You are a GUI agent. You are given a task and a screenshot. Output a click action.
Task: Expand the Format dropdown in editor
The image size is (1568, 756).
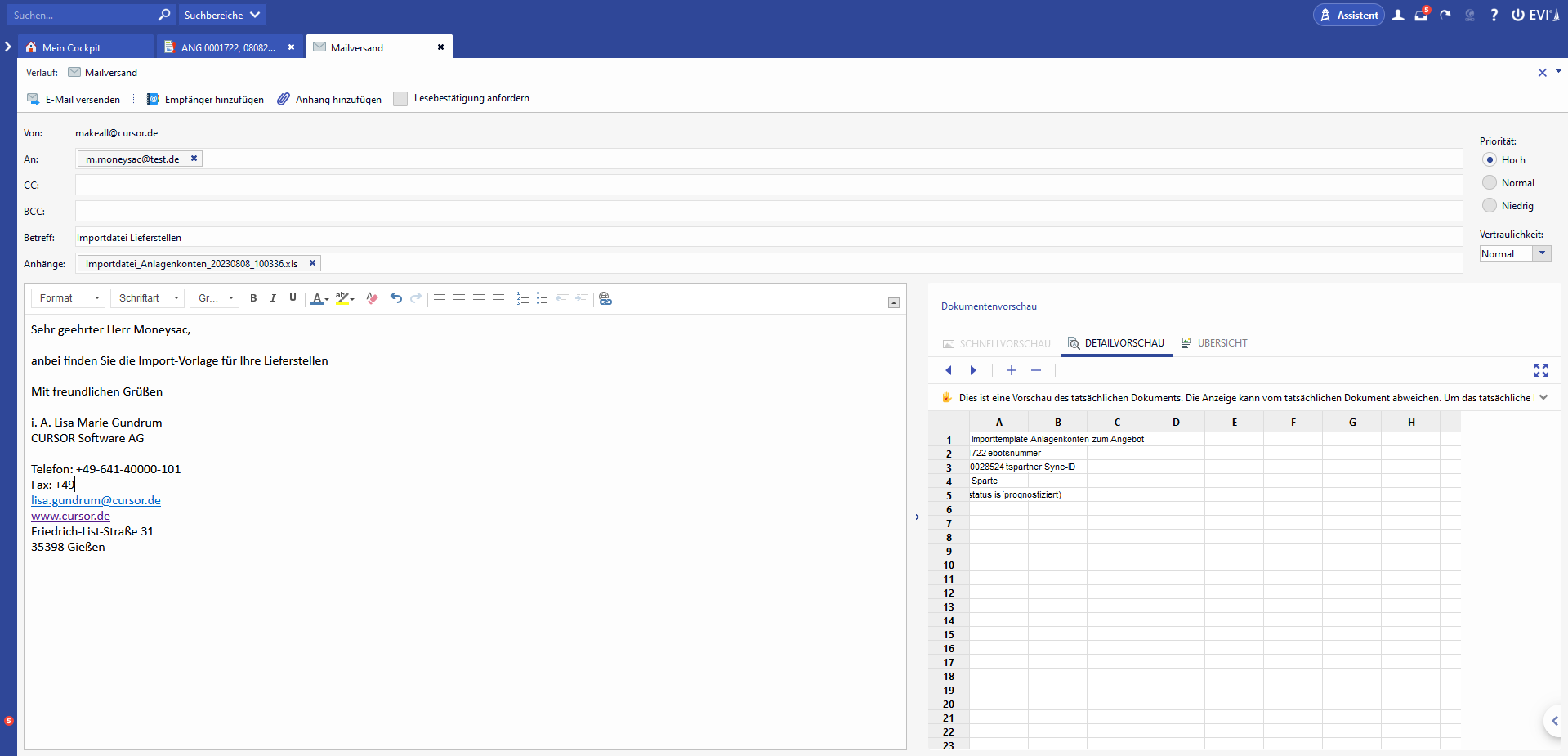click(x=69, y=298)
